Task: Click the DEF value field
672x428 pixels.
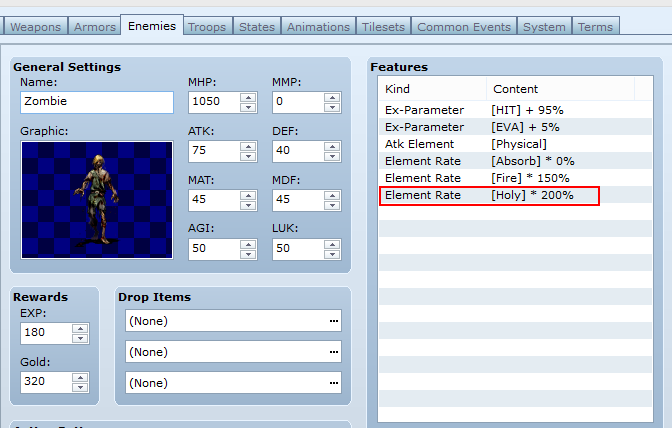Action: click(297, 151)
